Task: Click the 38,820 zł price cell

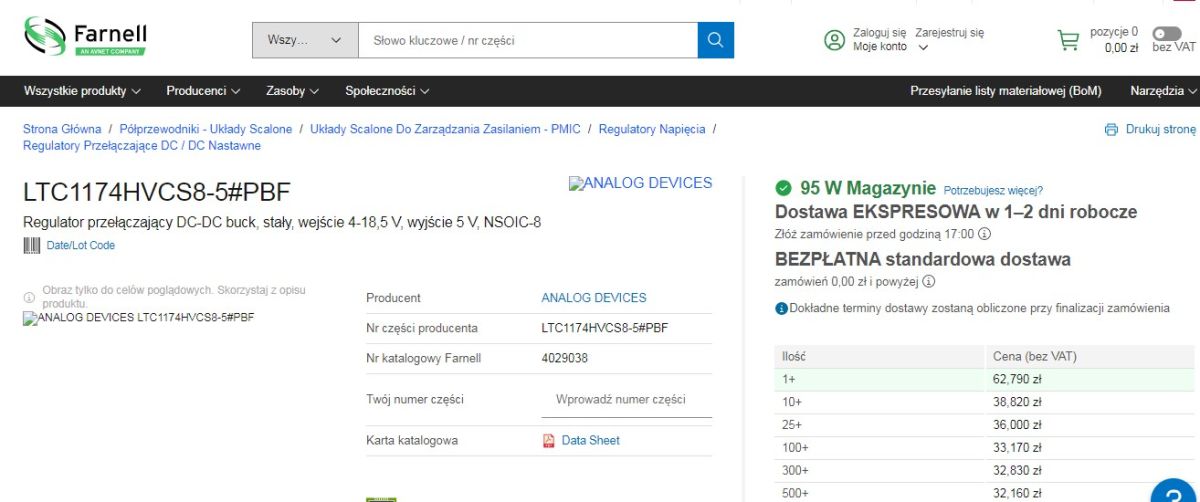Action: click(1017, 402)
